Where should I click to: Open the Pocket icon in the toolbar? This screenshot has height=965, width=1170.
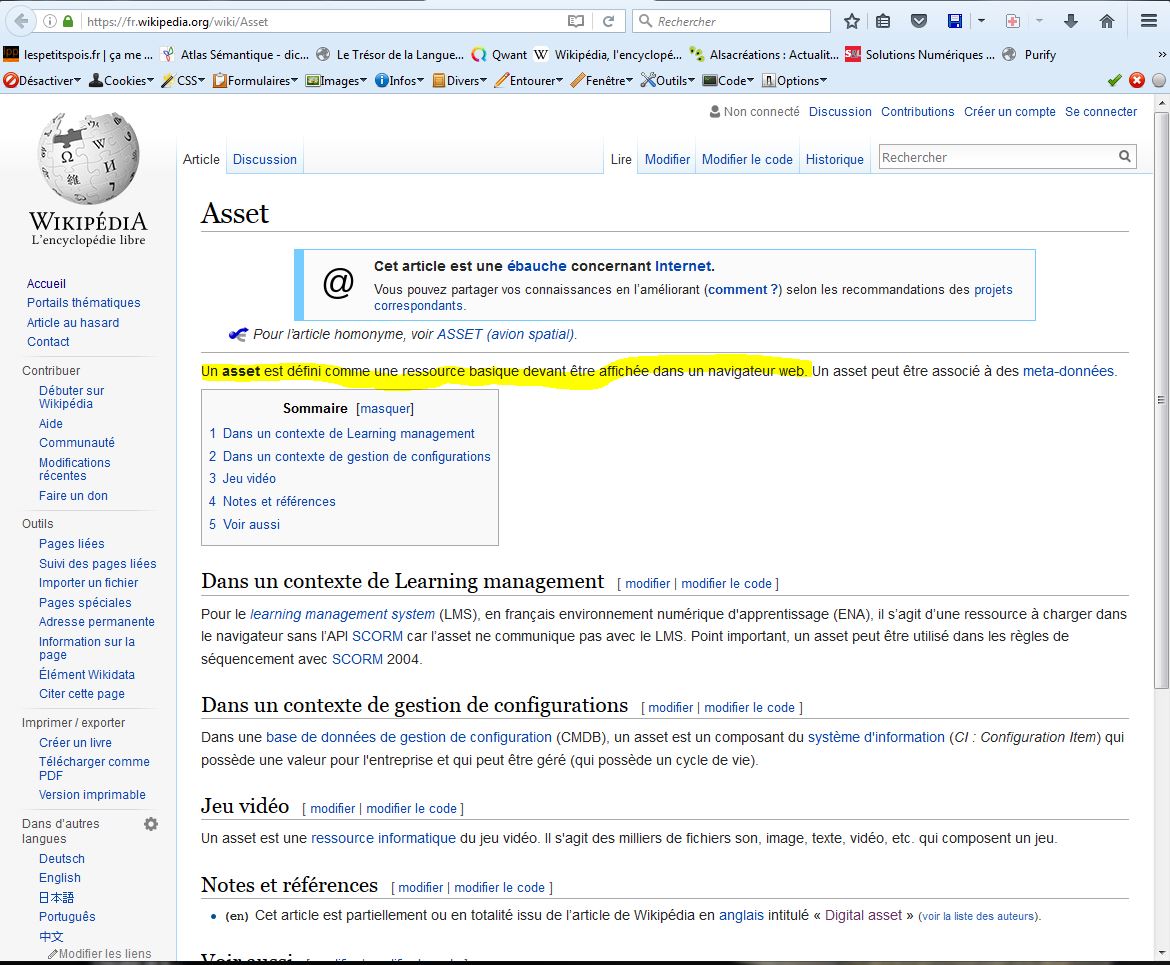point(918,21)
